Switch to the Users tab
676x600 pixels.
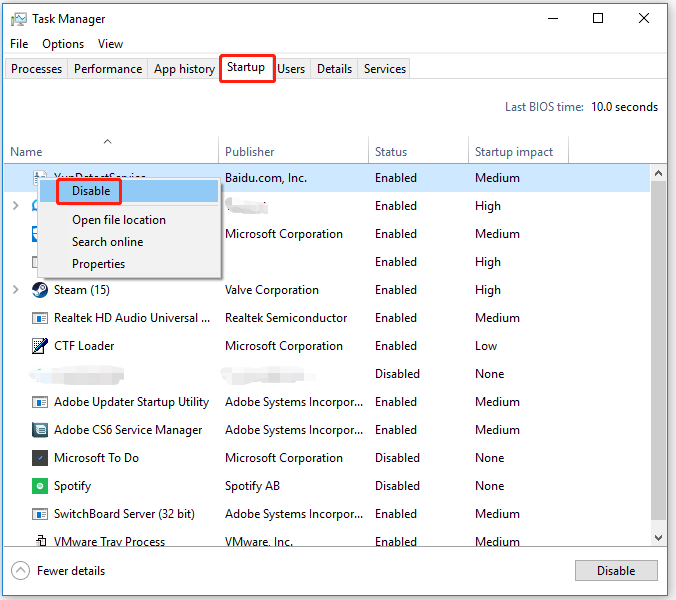[x=291, y=69]
